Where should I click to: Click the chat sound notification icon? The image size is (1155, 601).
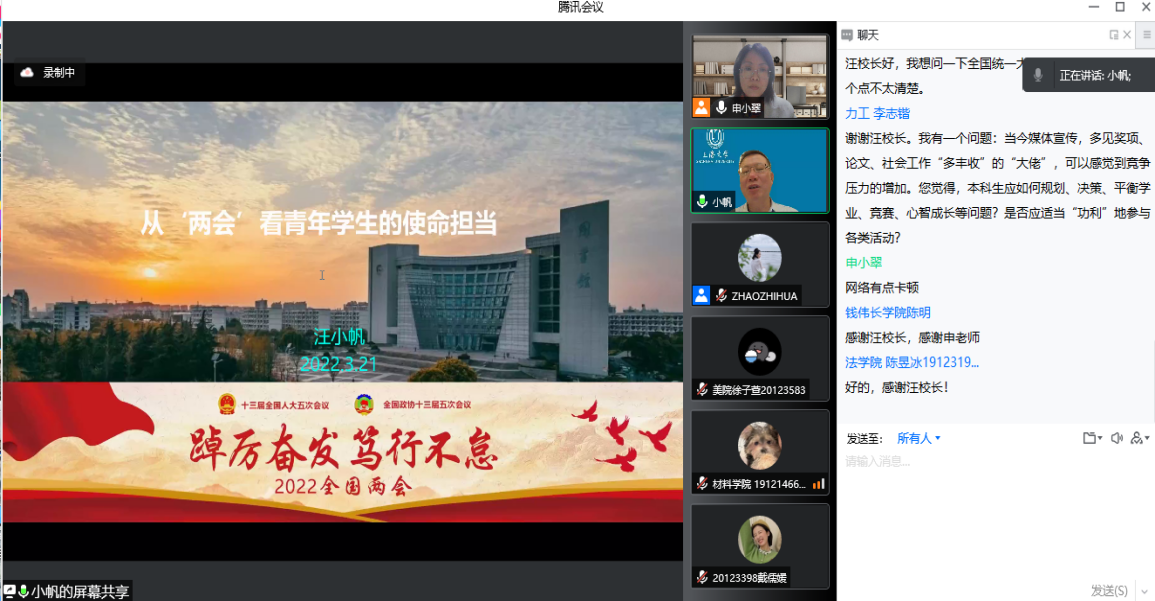click(x=1116, y=438)
